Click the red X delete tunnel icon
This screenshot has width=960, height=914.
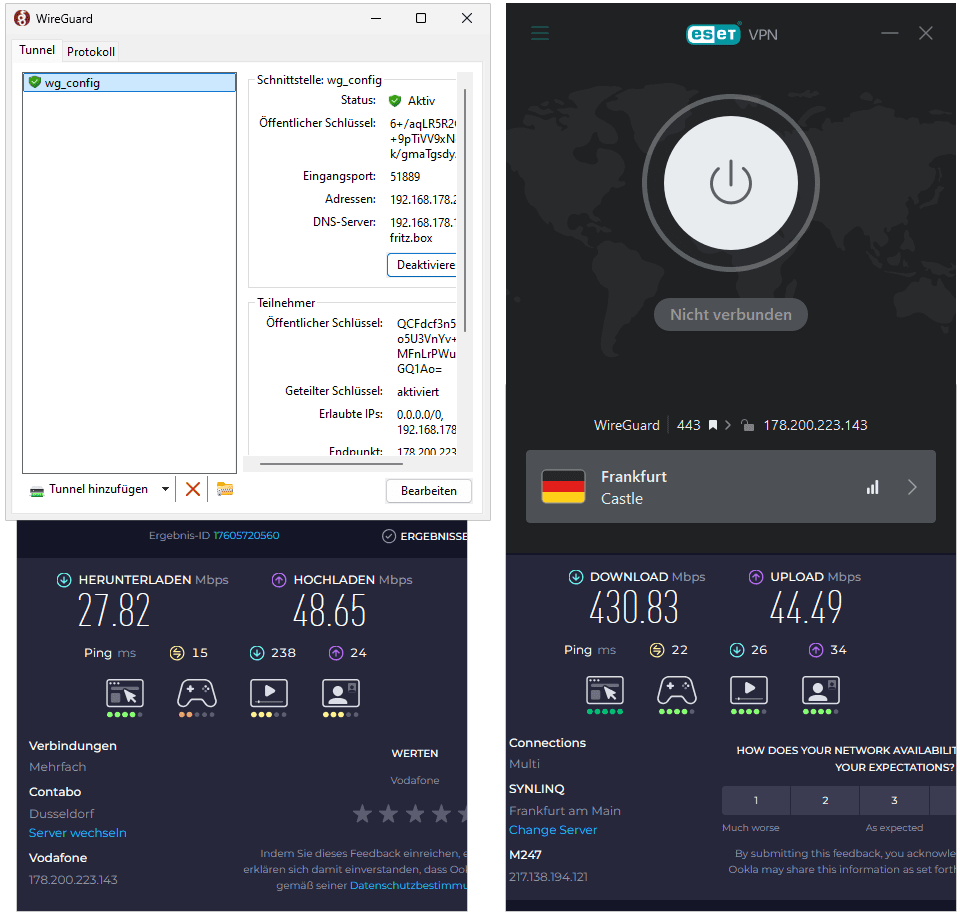(x=193, y=489)
